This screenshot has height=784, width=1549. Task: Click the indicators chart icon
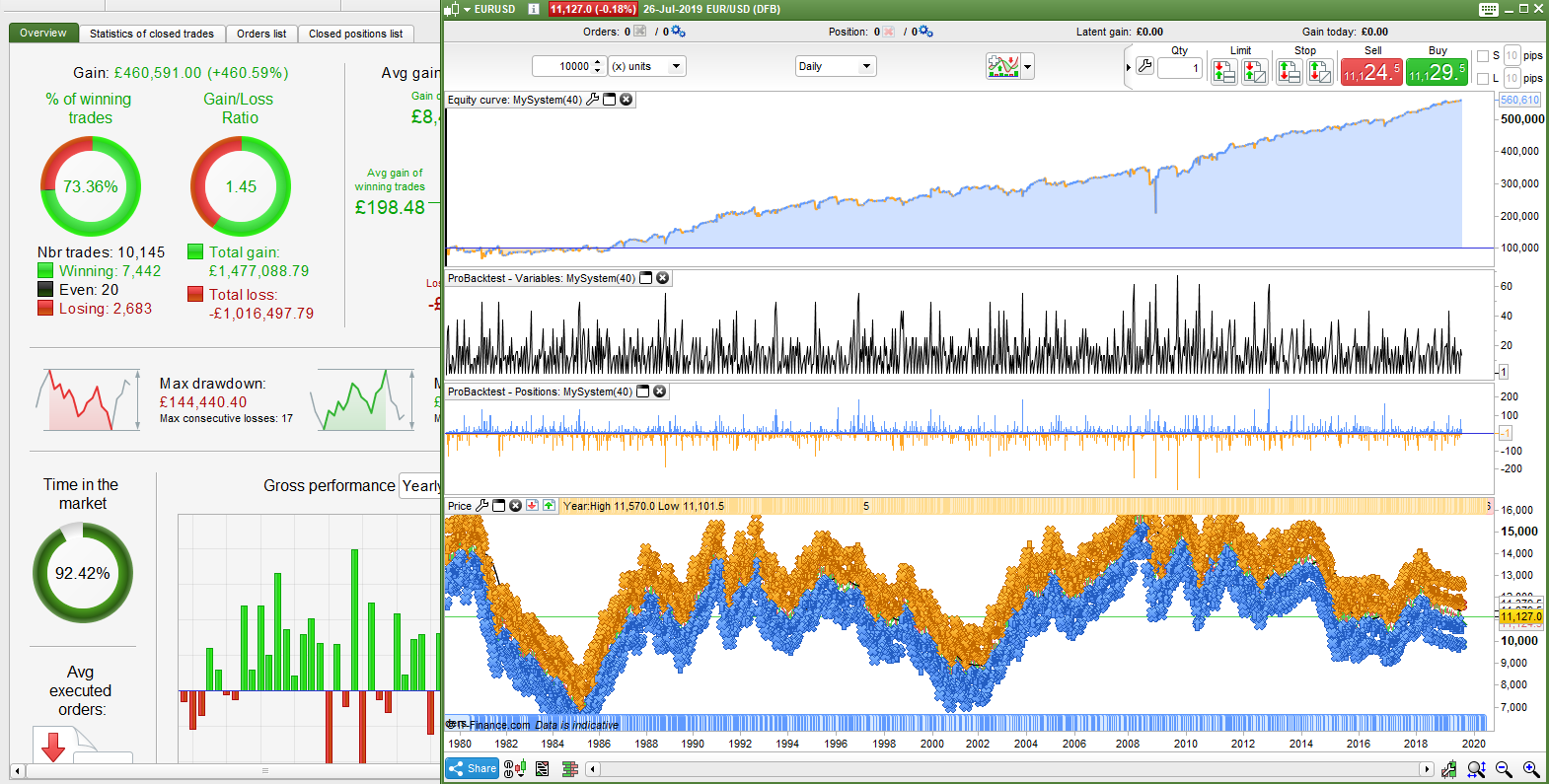(x=1002, y=66)
